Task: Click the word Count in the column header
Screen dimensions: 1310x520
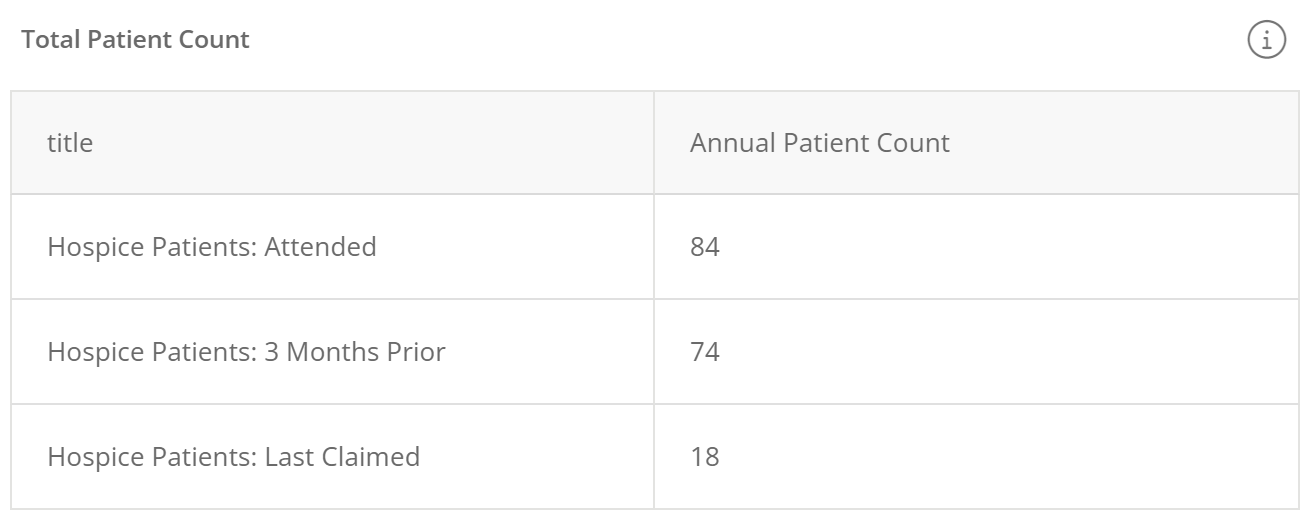Action: coord(912,142)
